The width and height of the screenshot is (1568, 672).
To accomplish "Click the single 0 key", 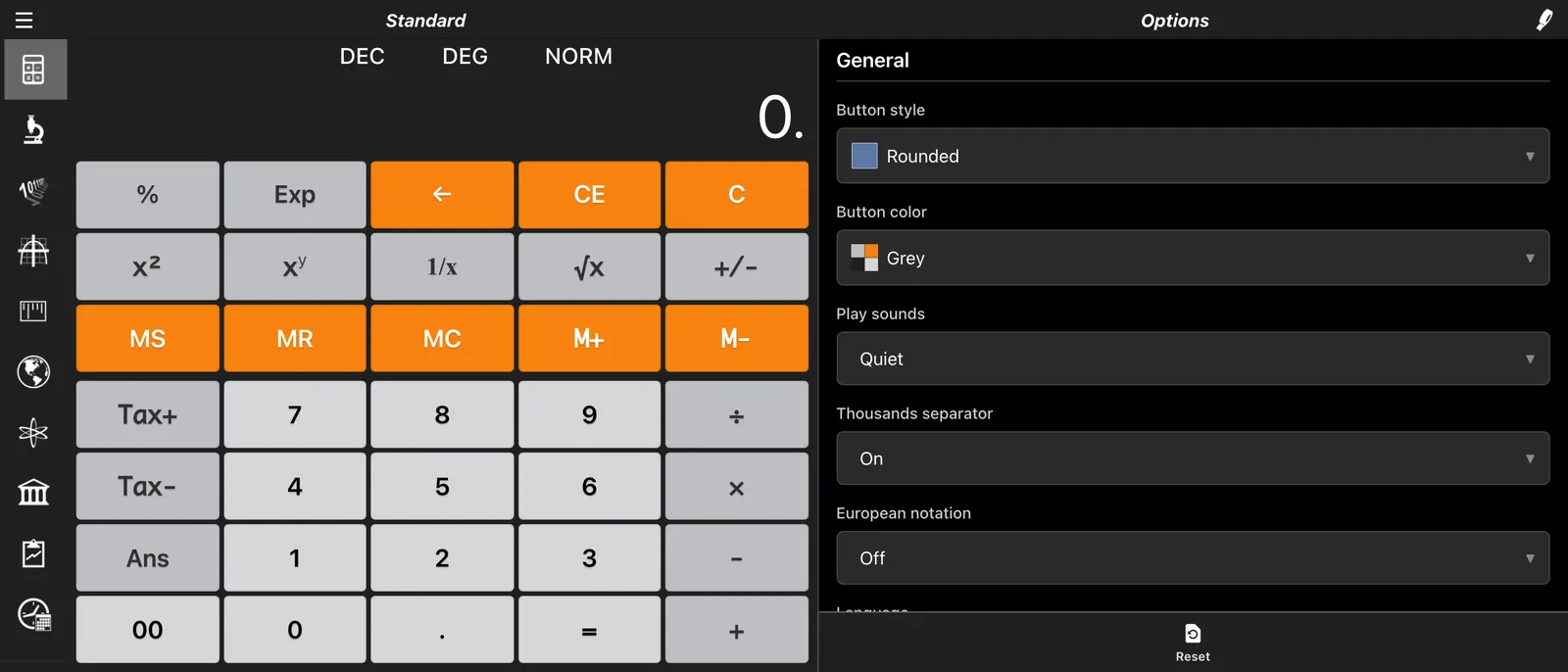I will coord(295,630).
